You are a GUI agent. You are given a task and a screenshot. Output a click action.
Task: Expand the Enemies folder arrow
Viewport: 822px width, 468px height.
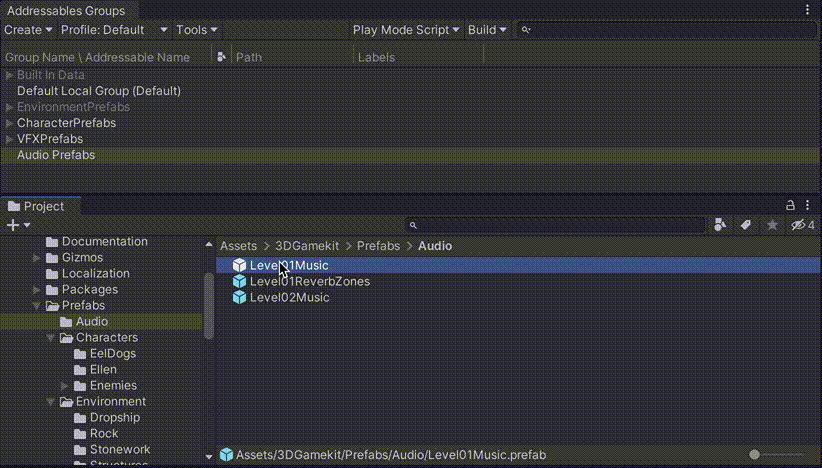click(x=64, y=386)
